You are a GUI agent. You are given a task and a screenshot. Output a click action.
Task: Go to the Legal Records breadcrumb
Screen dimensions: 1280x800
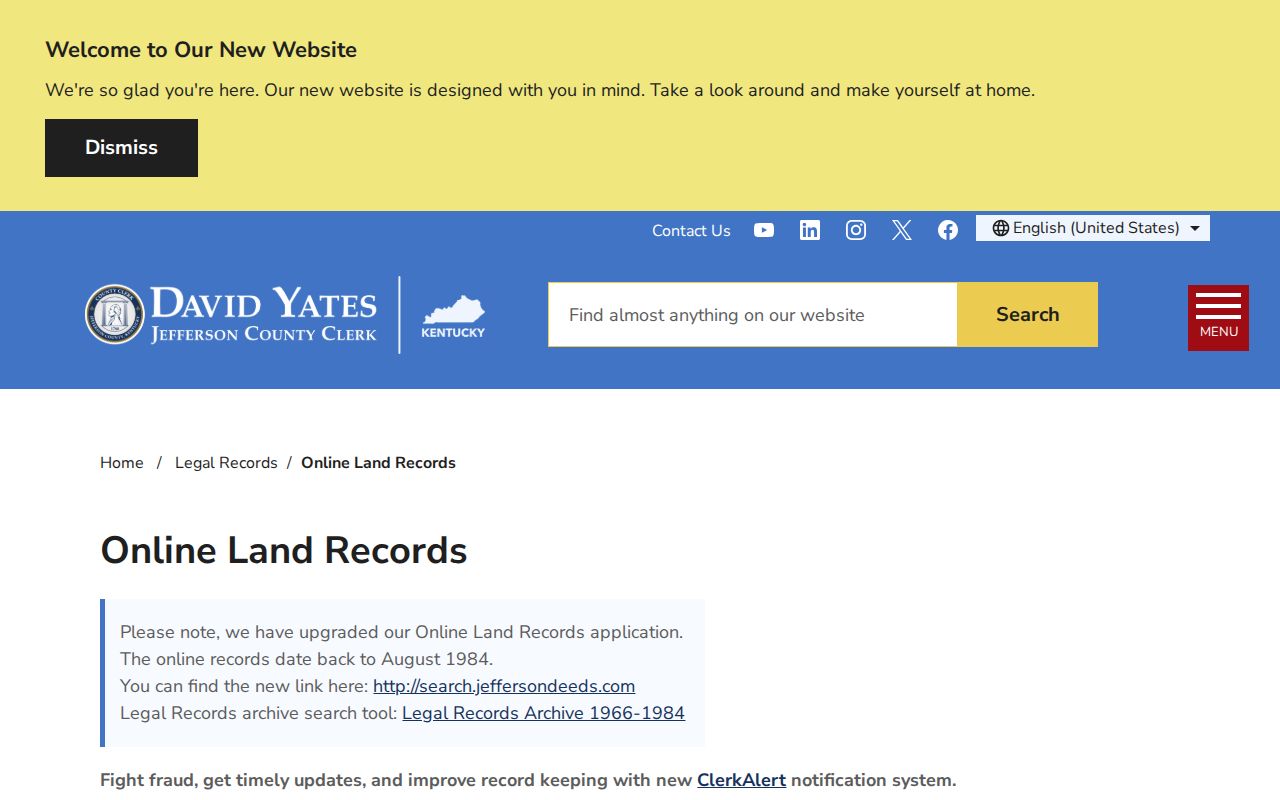[x=226, y=463]
